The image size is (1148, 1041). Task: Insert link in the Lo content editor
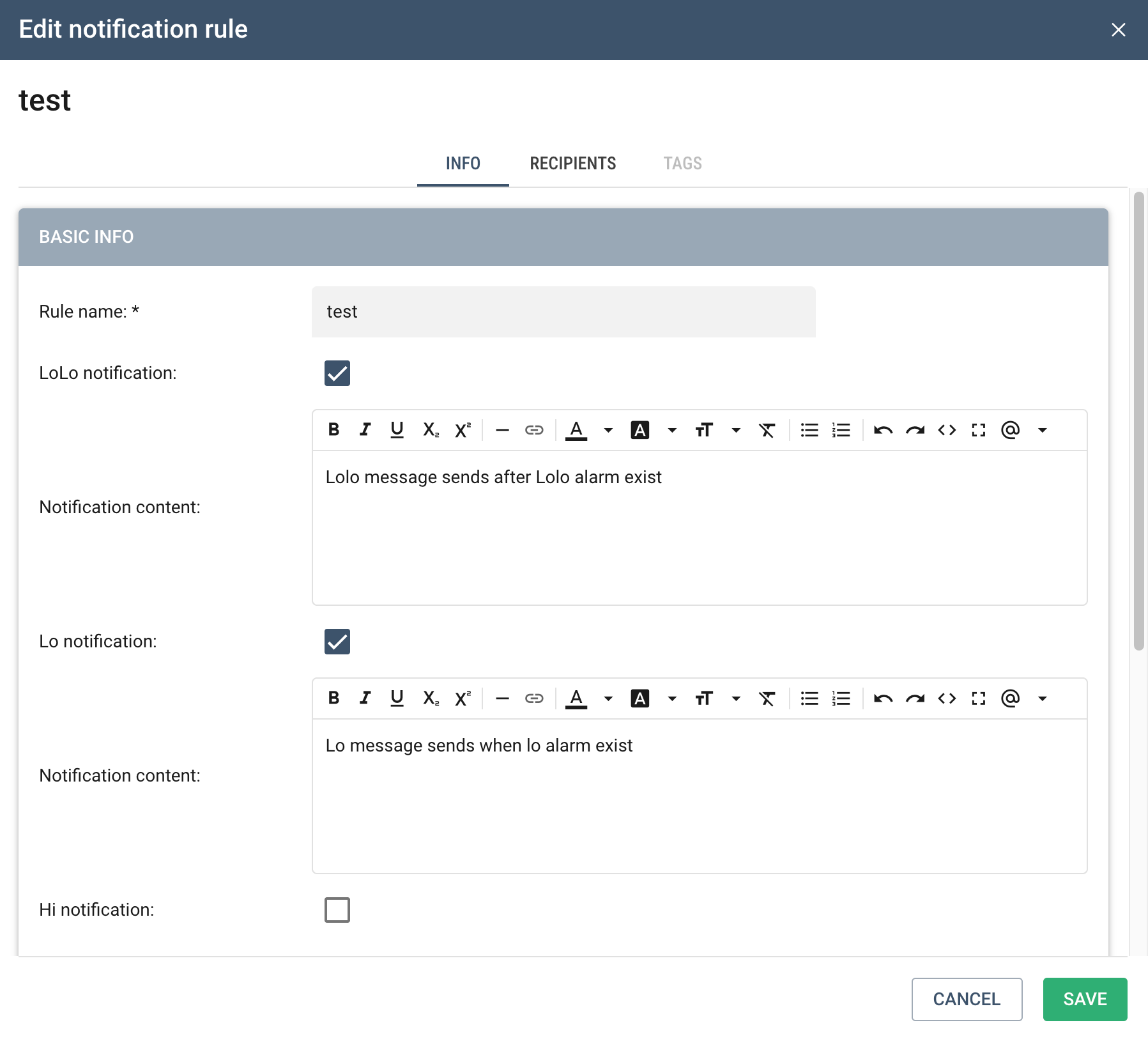534,698
